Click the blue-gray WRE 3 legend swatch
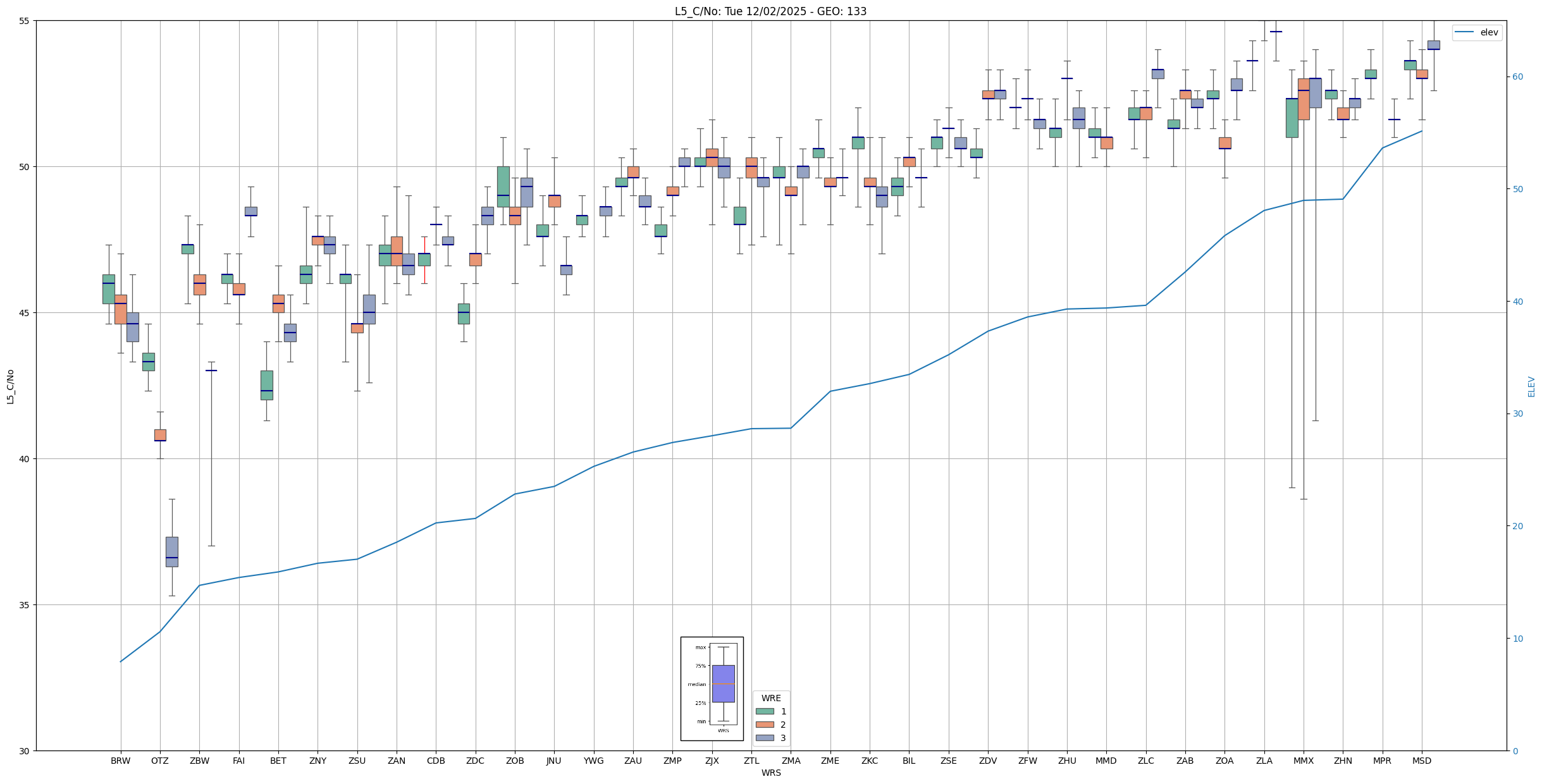Image resolution: width=1542 pixels, height=784 pixels. (x=764, y=738)
